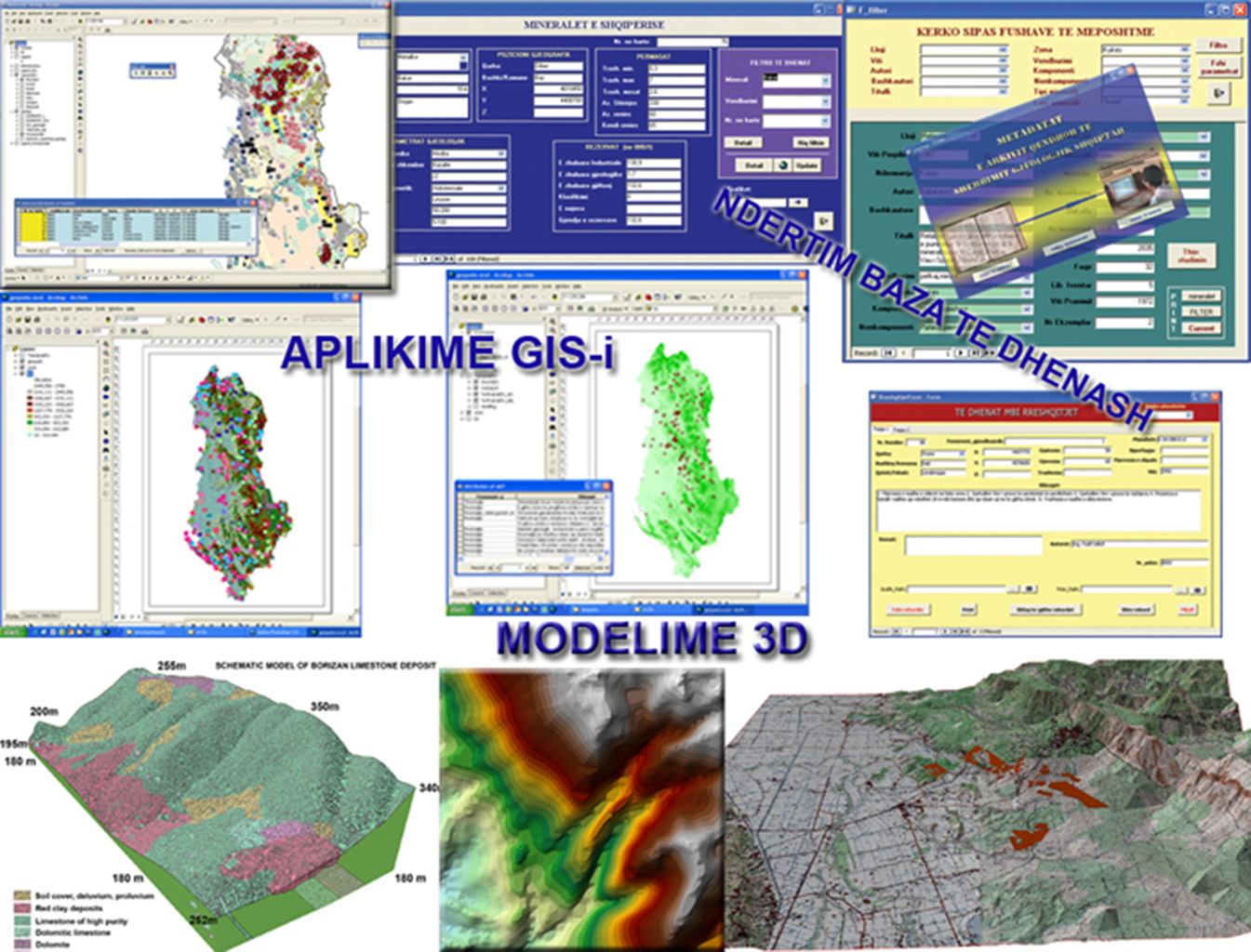Click the Nr Ekzemplar field in F_filter
1251x952 pixels.
click(x=1125, y=322)
